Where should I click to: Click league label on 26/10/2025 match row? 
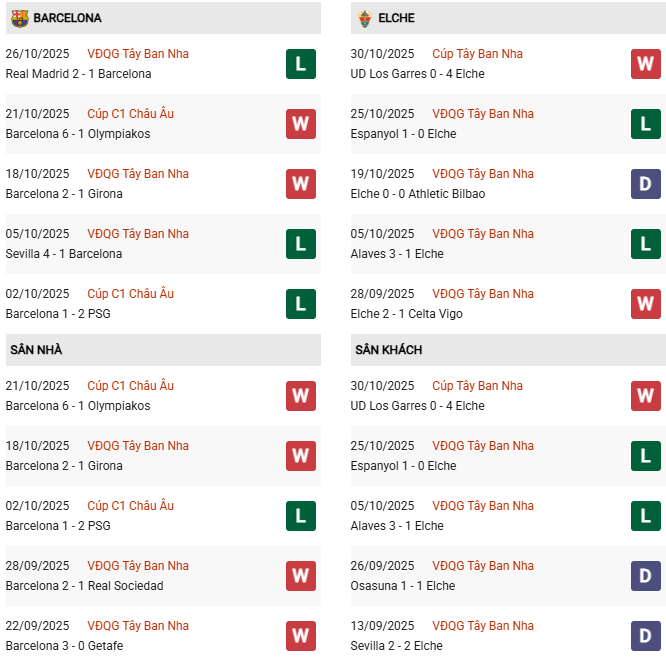[138, 54]
